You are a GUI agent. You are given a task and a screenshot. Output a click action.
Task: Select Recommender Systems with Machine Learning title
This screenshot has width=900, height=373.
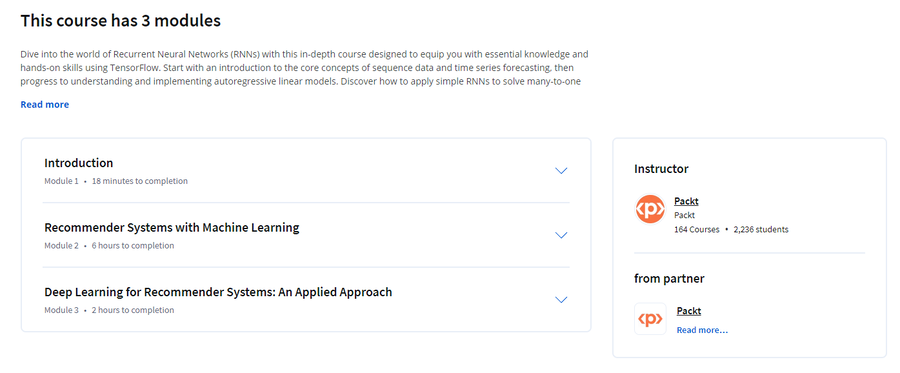(x=172, y=228)
